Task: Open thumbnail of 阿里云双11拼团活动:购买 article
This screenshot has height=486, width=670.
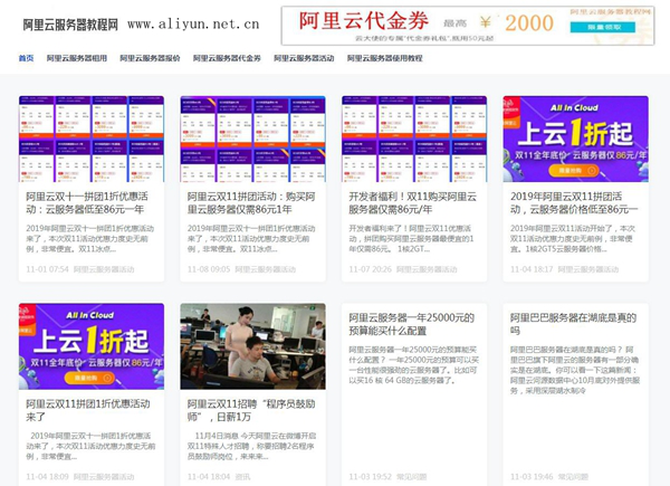Action: coord(253,139)
